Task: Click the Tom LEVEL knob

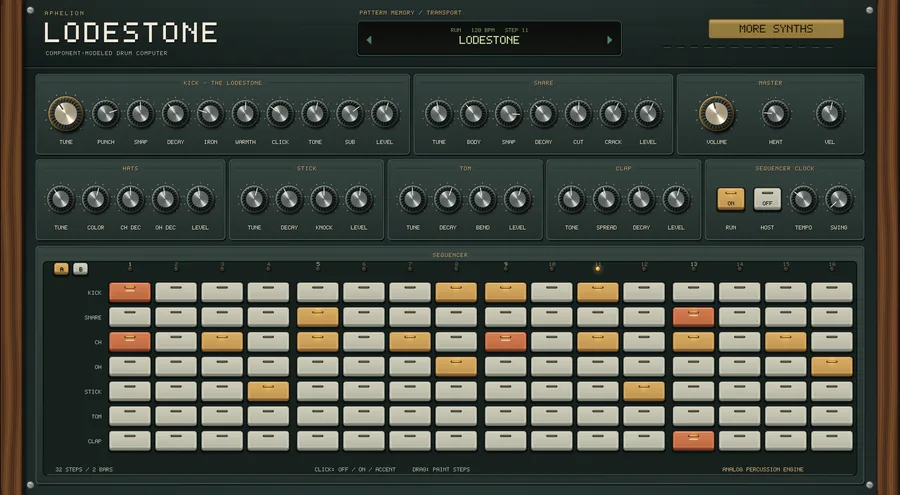Action: pos(517,199)
